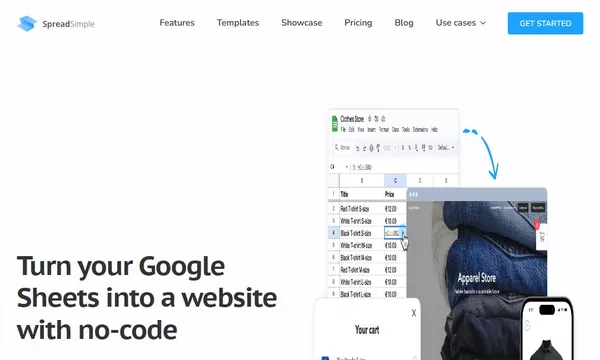Image resolution: width=600 pixels, height=360 pixels.
Task: Click the green Google Sheets icon in the illustration
Action: tap(334, 123)
